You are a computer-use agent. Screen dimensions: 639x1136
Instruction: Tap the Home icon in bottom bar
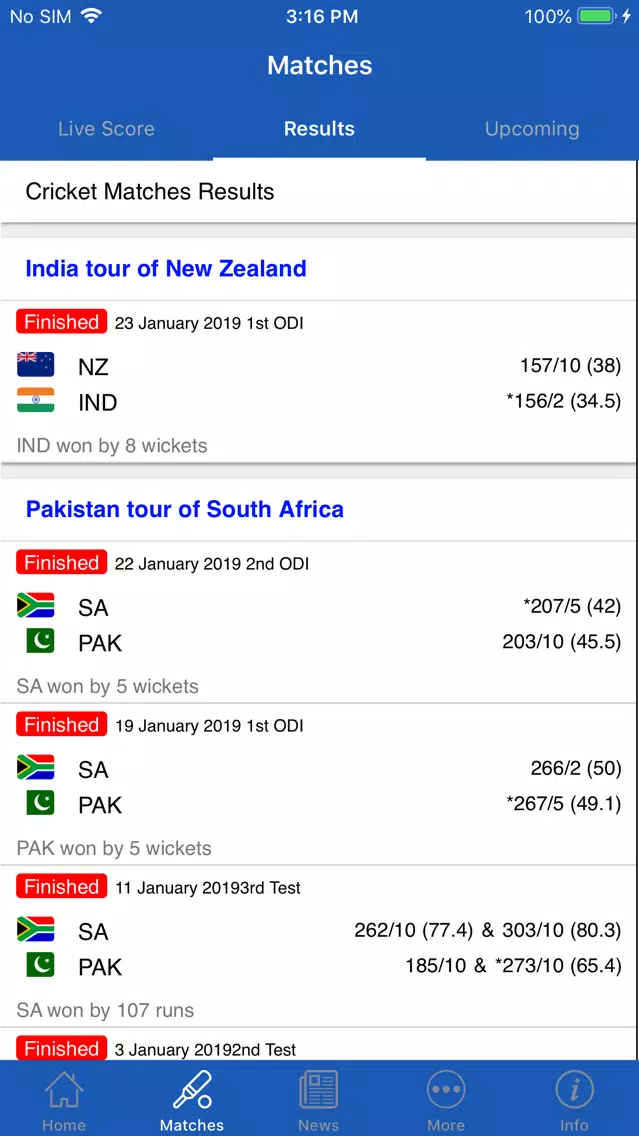[x=64, y=1089]
